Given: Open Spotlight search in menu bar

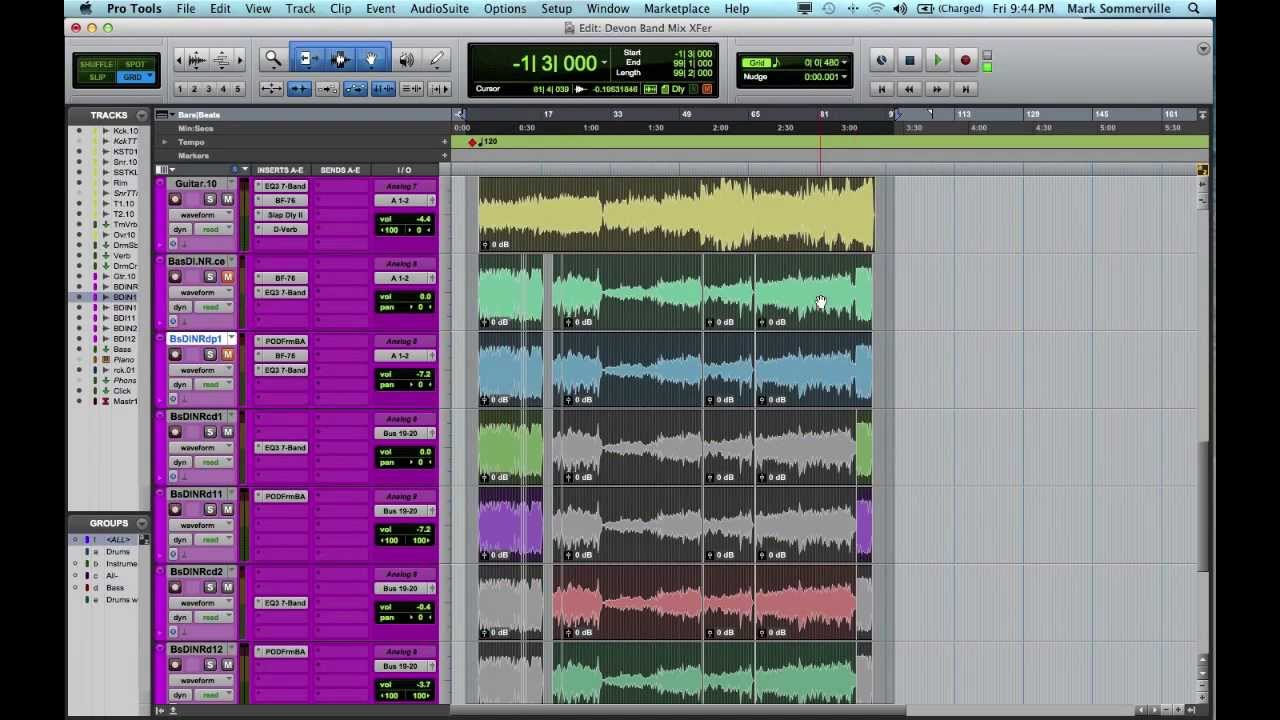Looking at the screenshot, I should [x=1194, y=9].
